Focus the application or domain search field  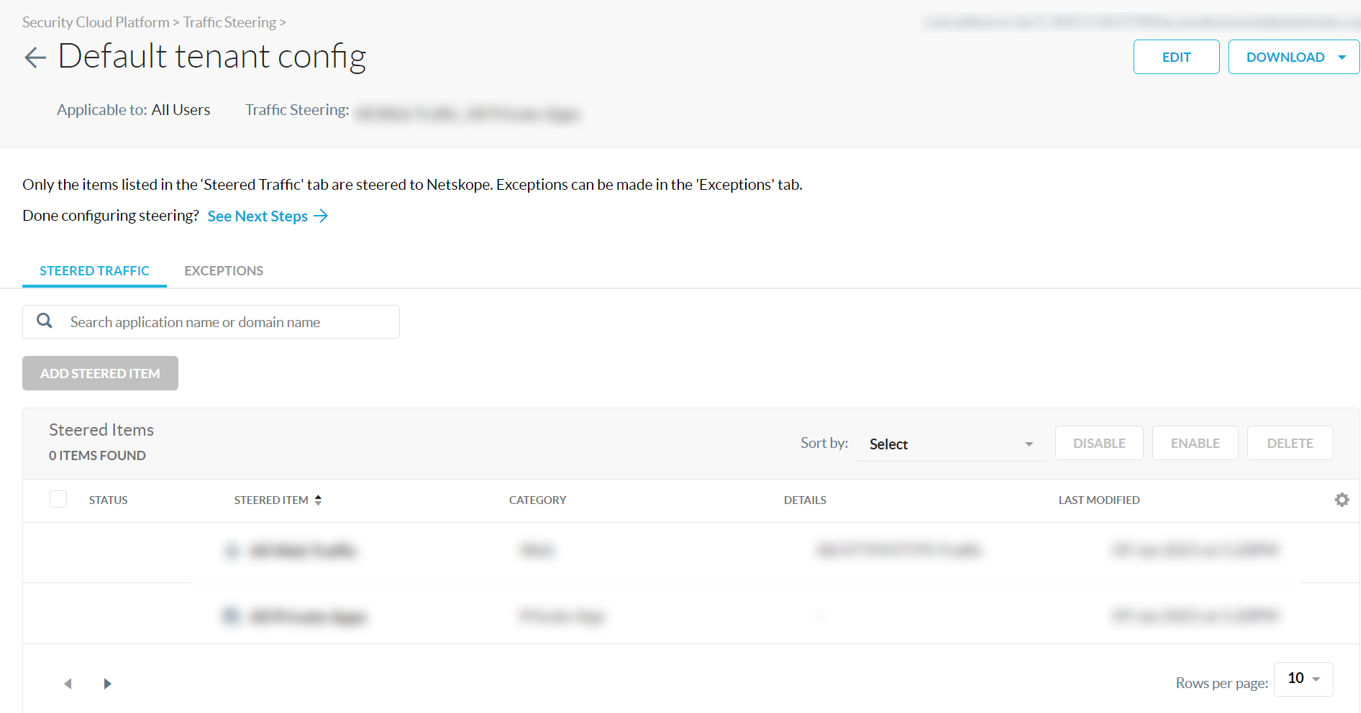(x=230, y=322)
